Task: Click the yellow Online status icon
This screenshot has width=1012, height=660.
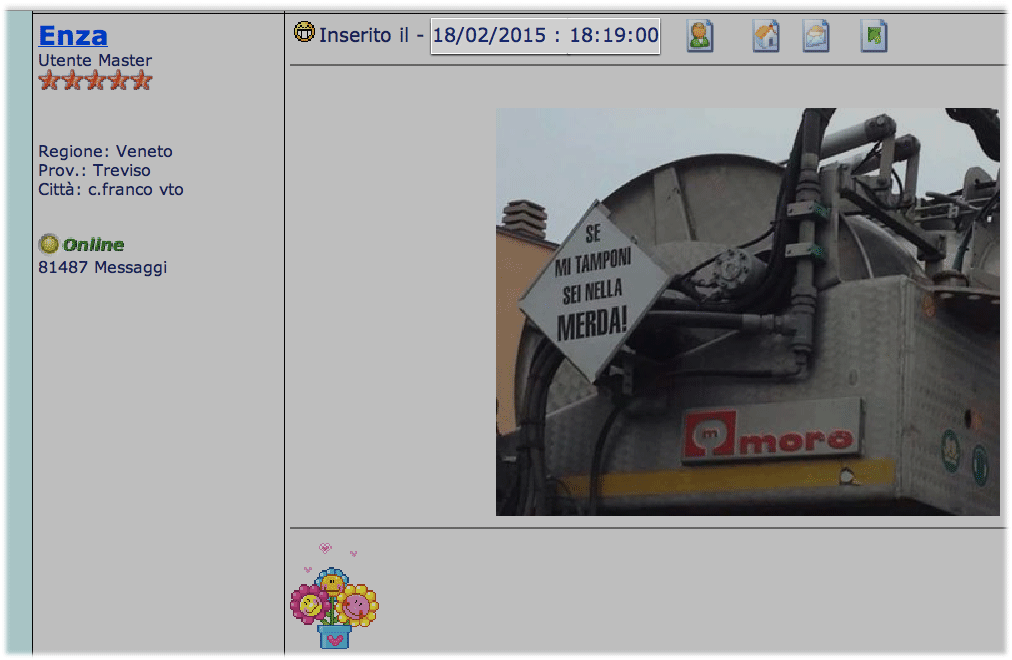Action: (x=48, y=244)
